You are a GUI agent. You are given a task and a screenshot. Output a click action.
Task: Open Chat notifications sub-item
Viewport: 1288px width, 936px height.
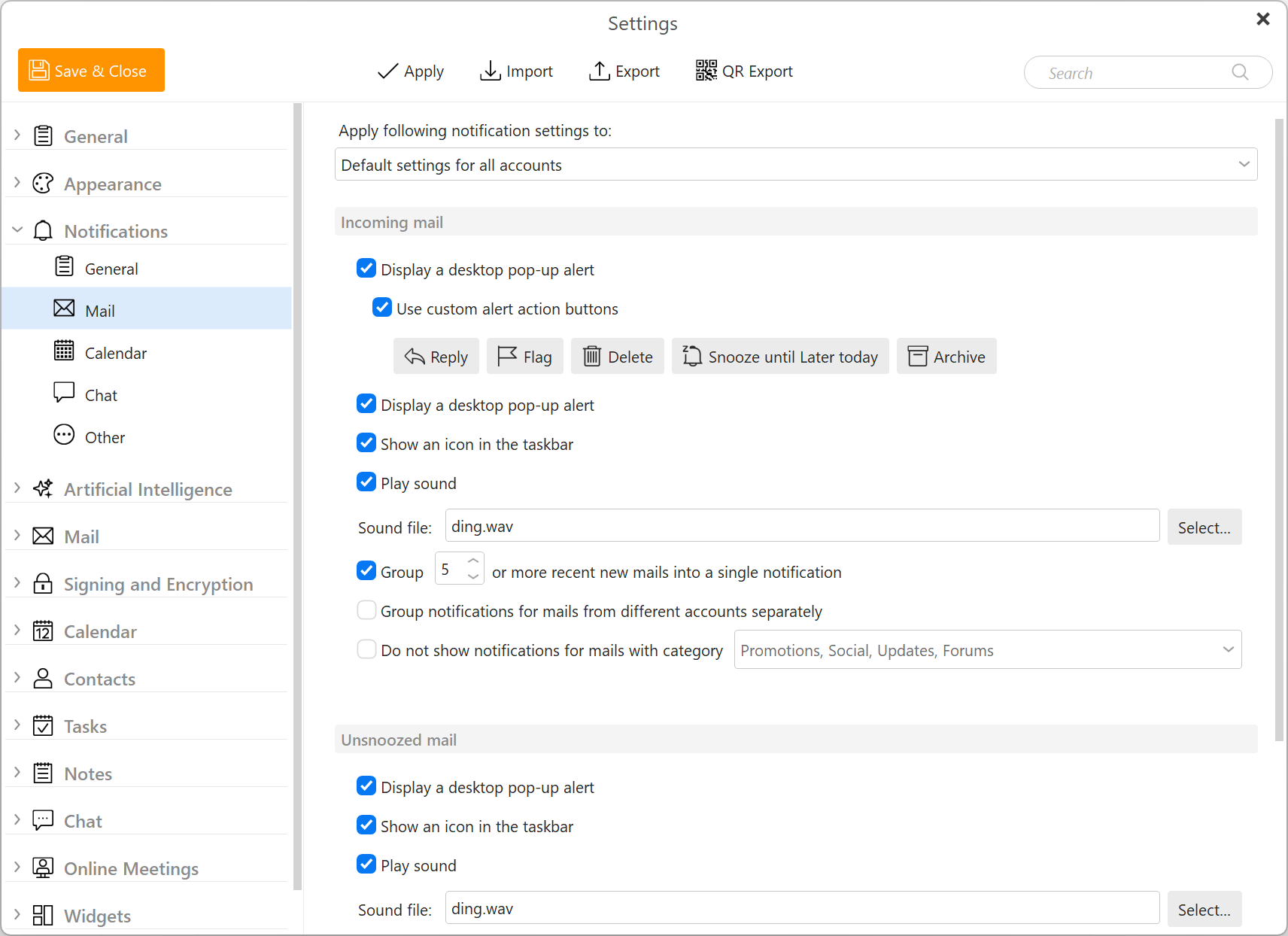(x=147, y=394)
